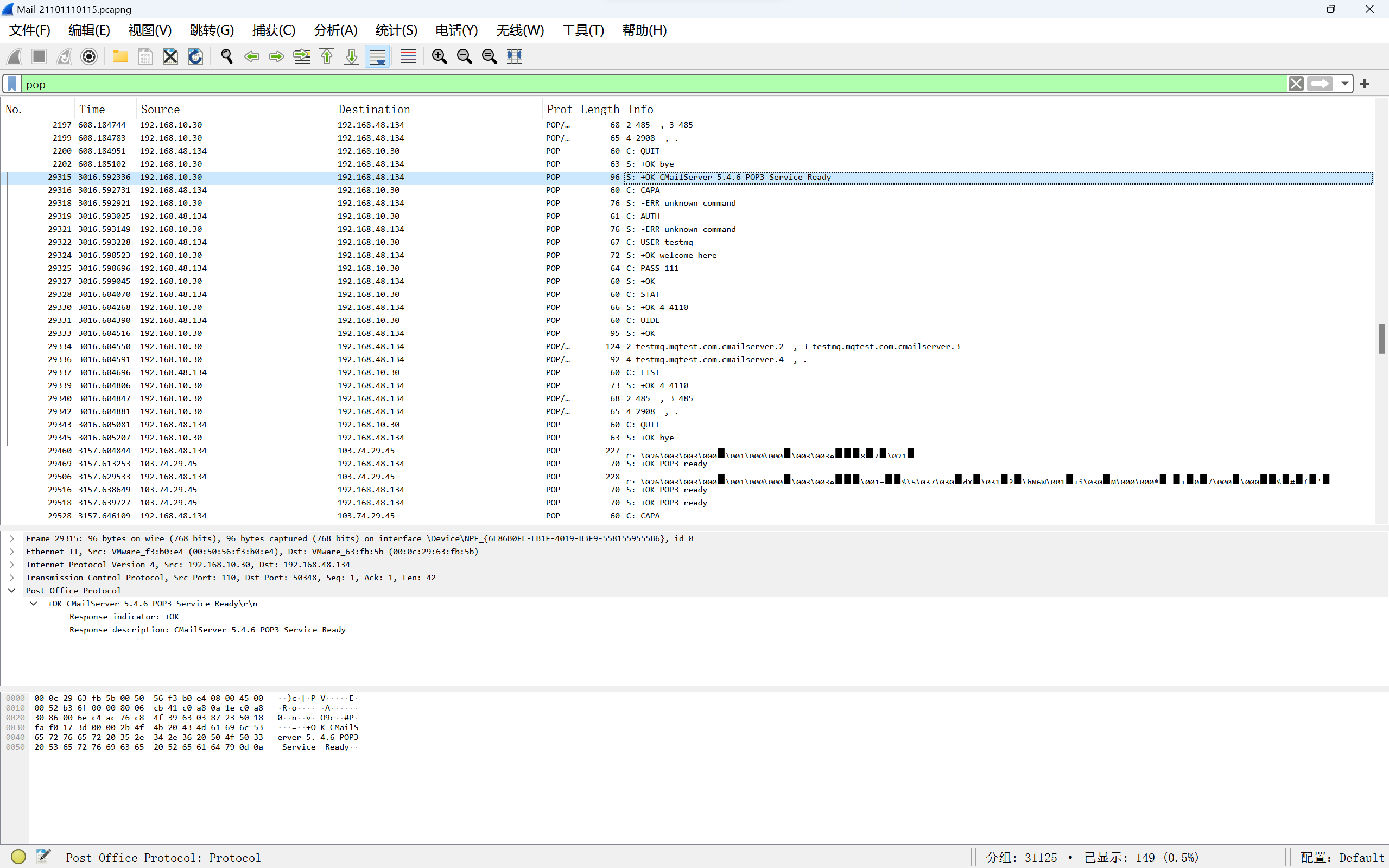Click the packet list scrollbar thumb
Viewport: 1389px width, 868px height.
point(1381,339)
